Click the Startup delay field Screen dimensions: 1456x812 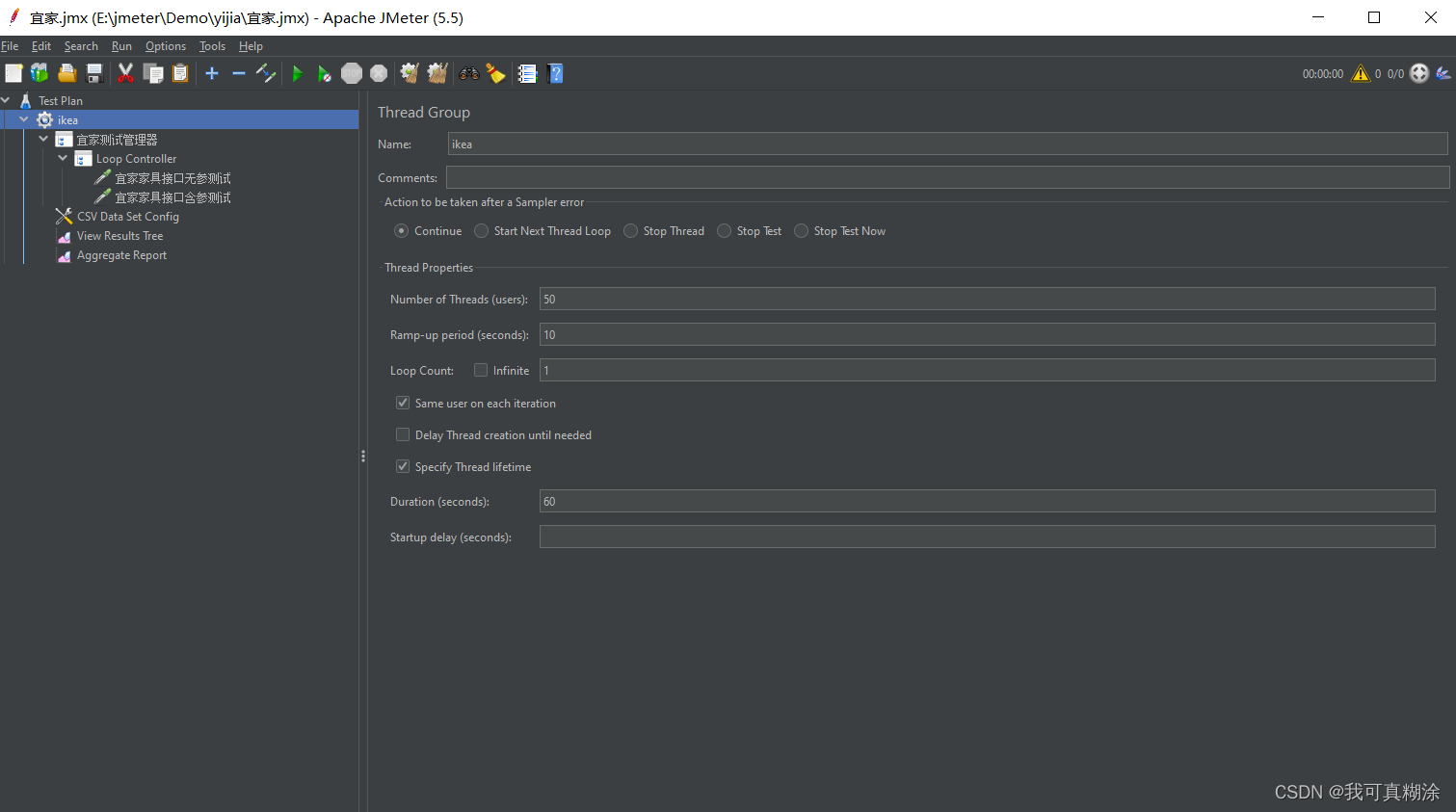987,537
